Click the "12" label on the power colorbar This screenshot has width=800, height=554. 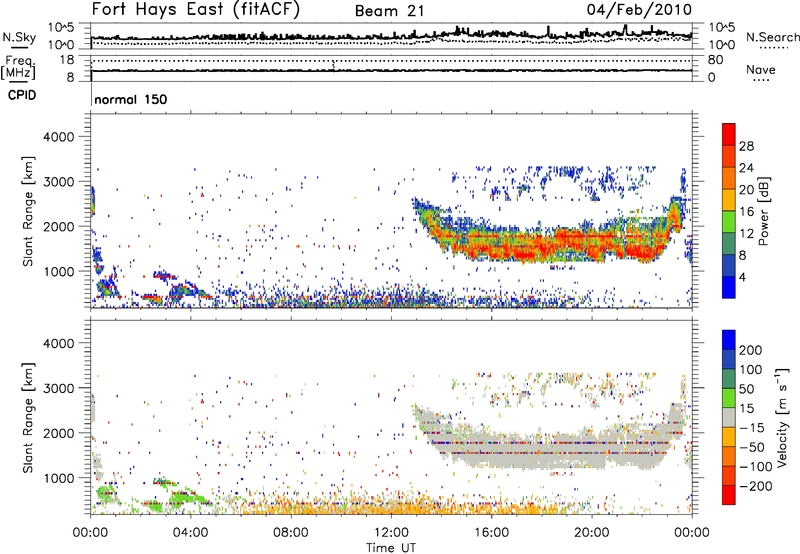point(746,234)
